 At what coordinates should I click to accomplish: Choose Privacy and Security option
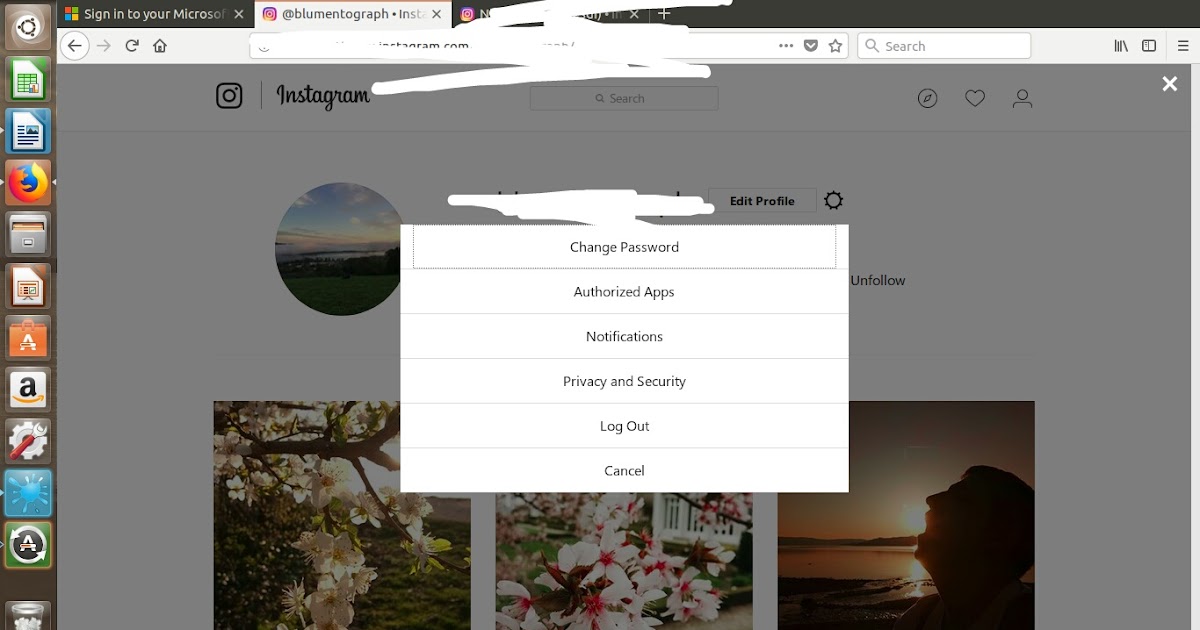[x=624, y=381]
